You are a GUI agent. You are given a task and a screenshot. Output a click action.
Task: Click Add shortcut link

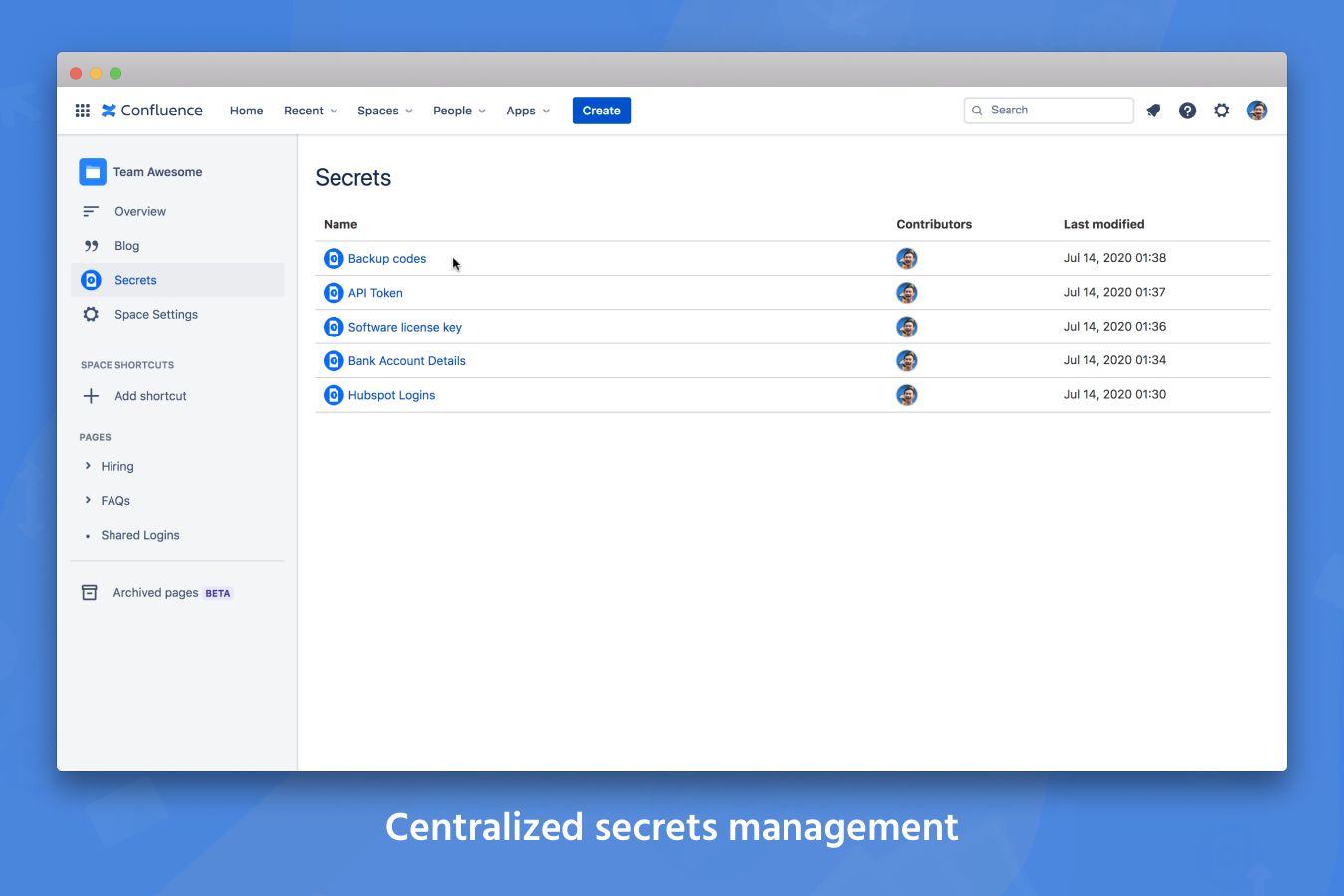coord(150,396)
